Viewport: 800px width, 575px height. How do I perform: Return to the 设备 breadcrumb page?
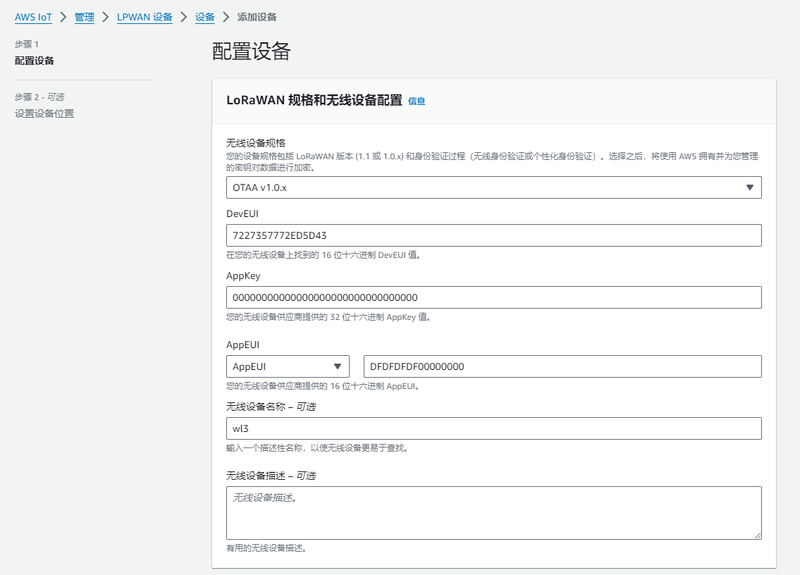point(204,17)
